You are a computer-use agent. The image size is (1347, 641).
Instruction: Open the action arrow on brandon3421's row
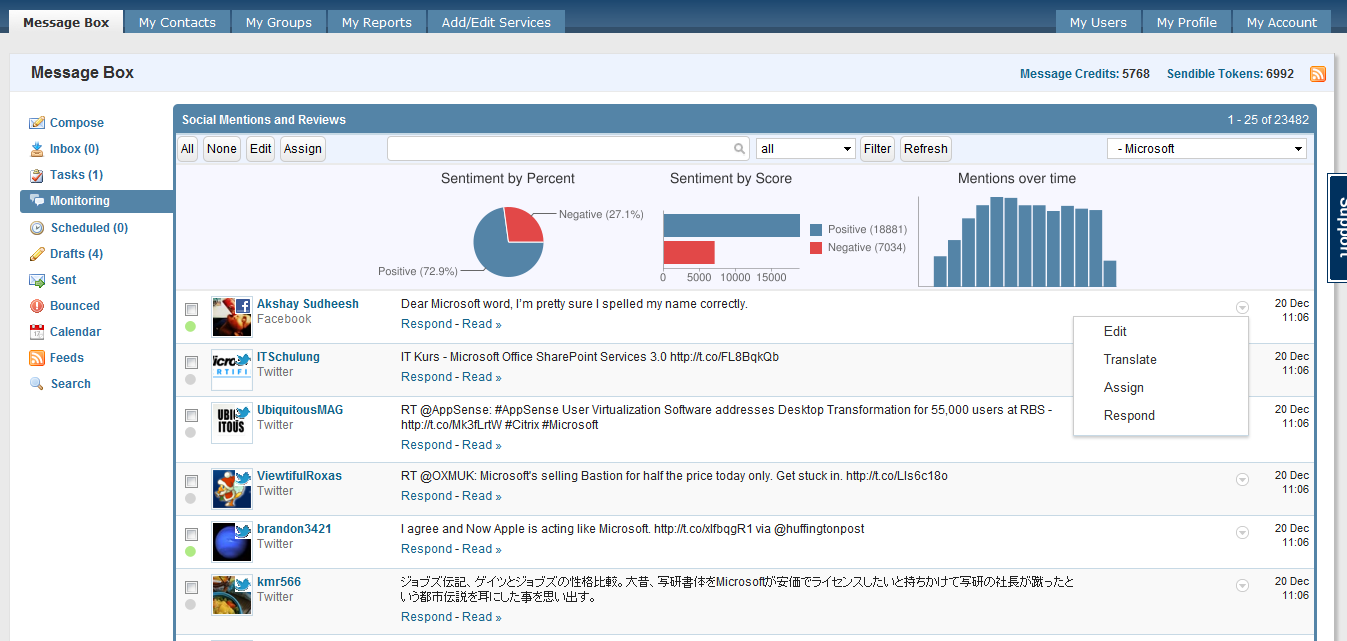(x=1242, y=533)
